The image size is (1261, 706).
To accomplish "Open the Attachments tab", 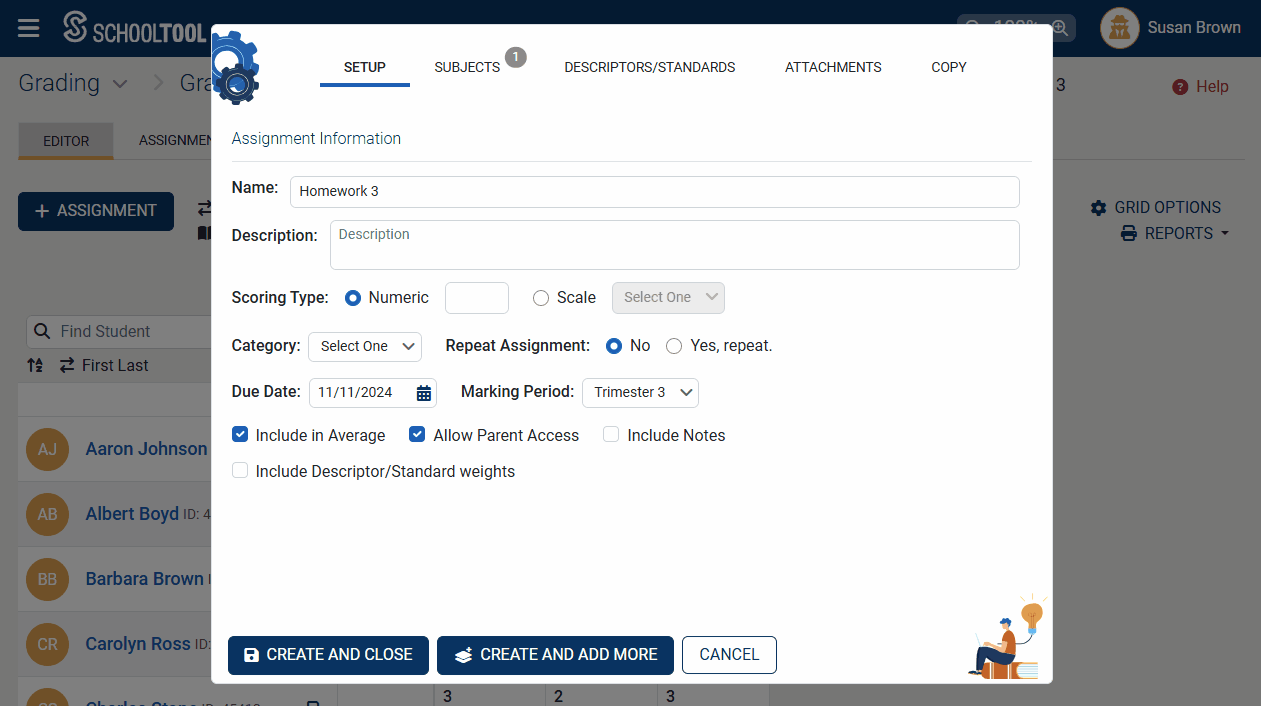I will 833,68.
